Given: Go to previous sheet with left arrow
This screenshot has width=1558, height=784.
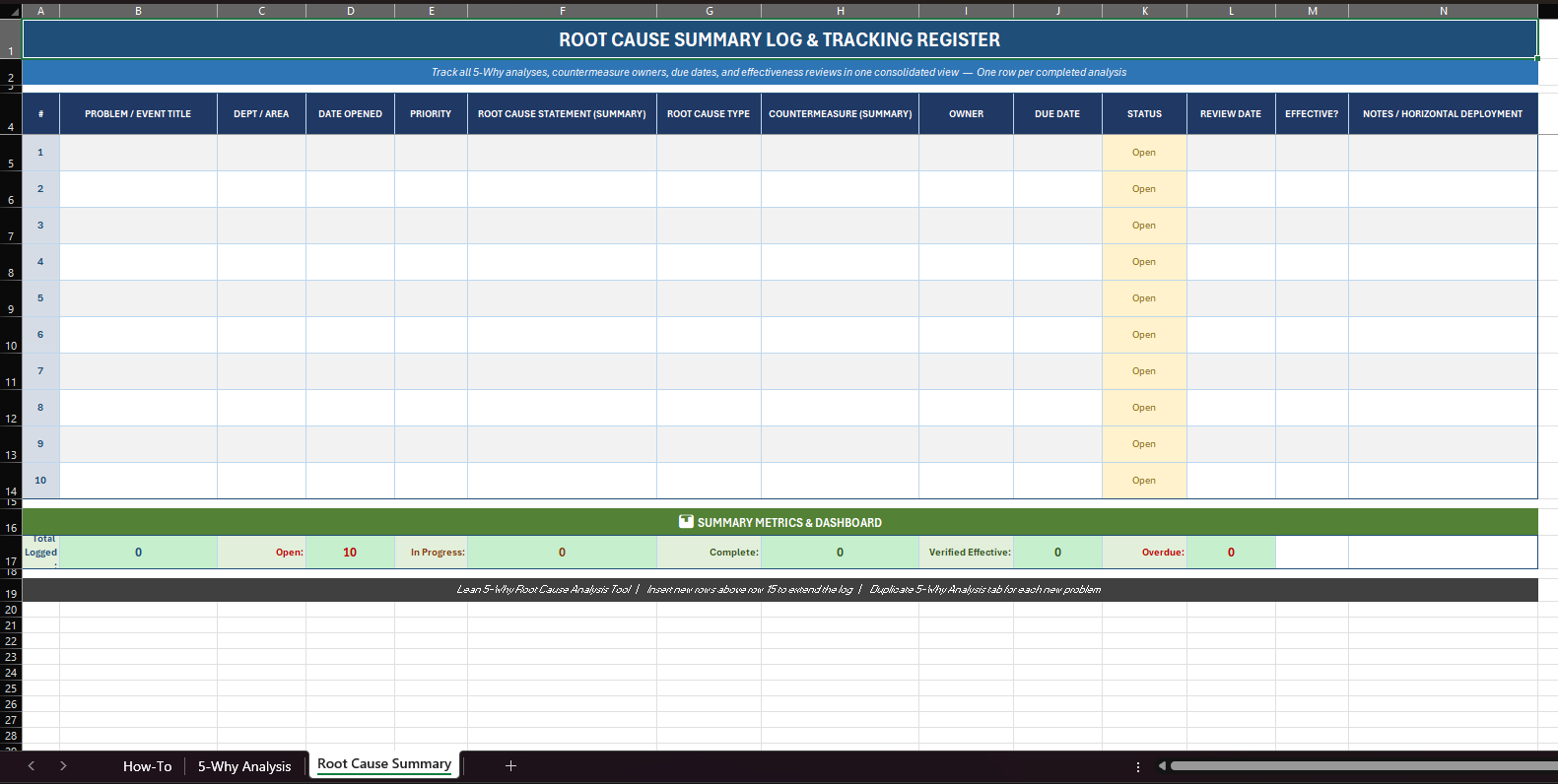Looking at the screenshot, I should 32,765.
